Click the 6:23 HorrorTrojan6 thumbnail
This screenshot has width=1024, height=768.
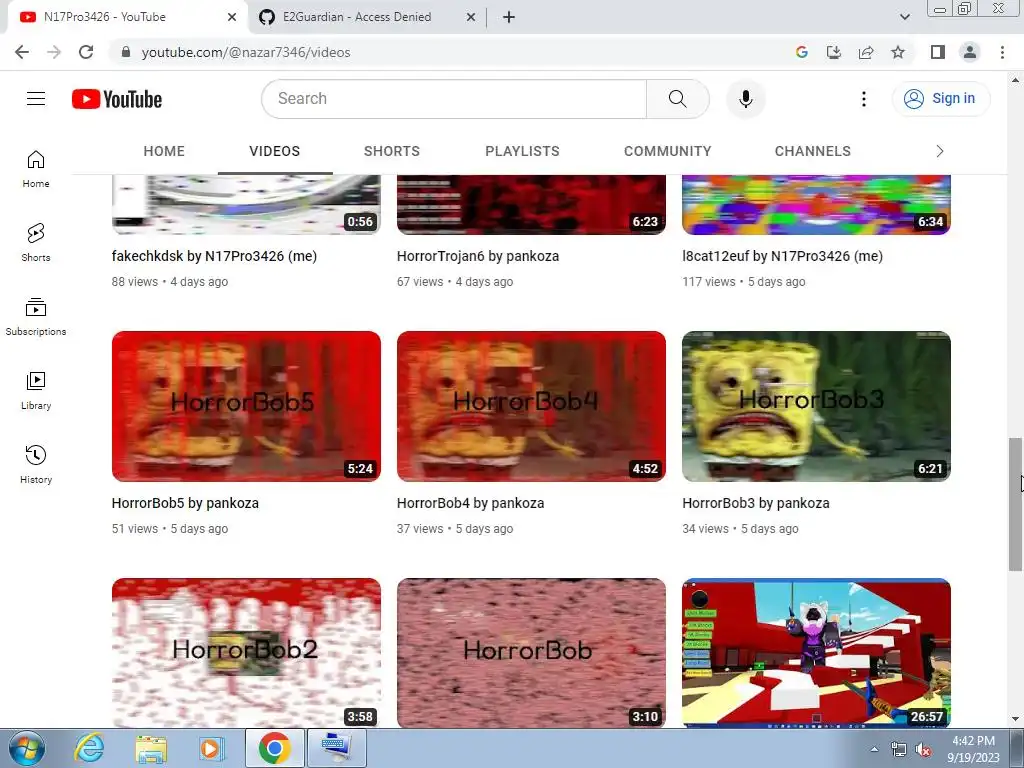point(532,204)
